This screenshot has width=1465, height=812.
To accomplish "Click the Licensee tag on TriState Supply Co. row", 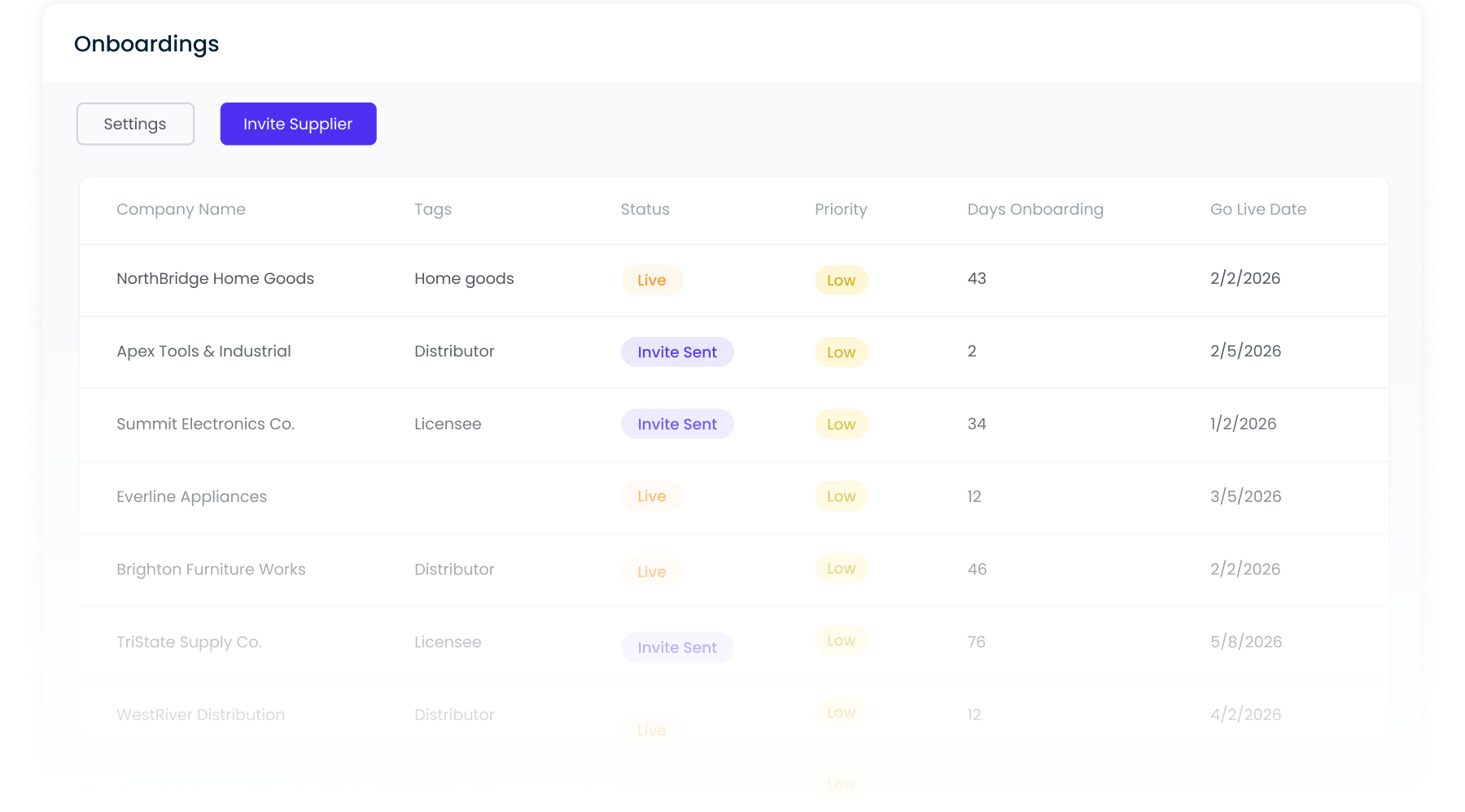I will [448, 642].
